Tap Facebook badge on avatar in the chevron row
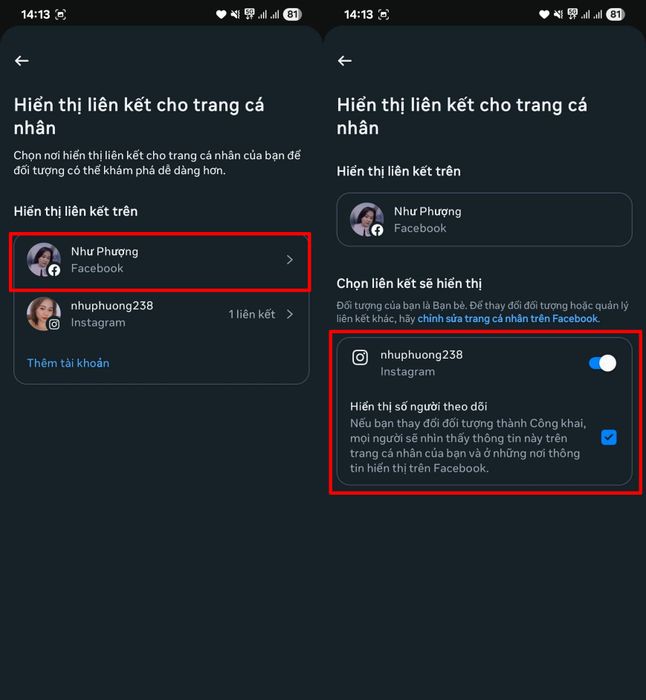Screen dimensions: 646x700 click(x=54, y=270)
